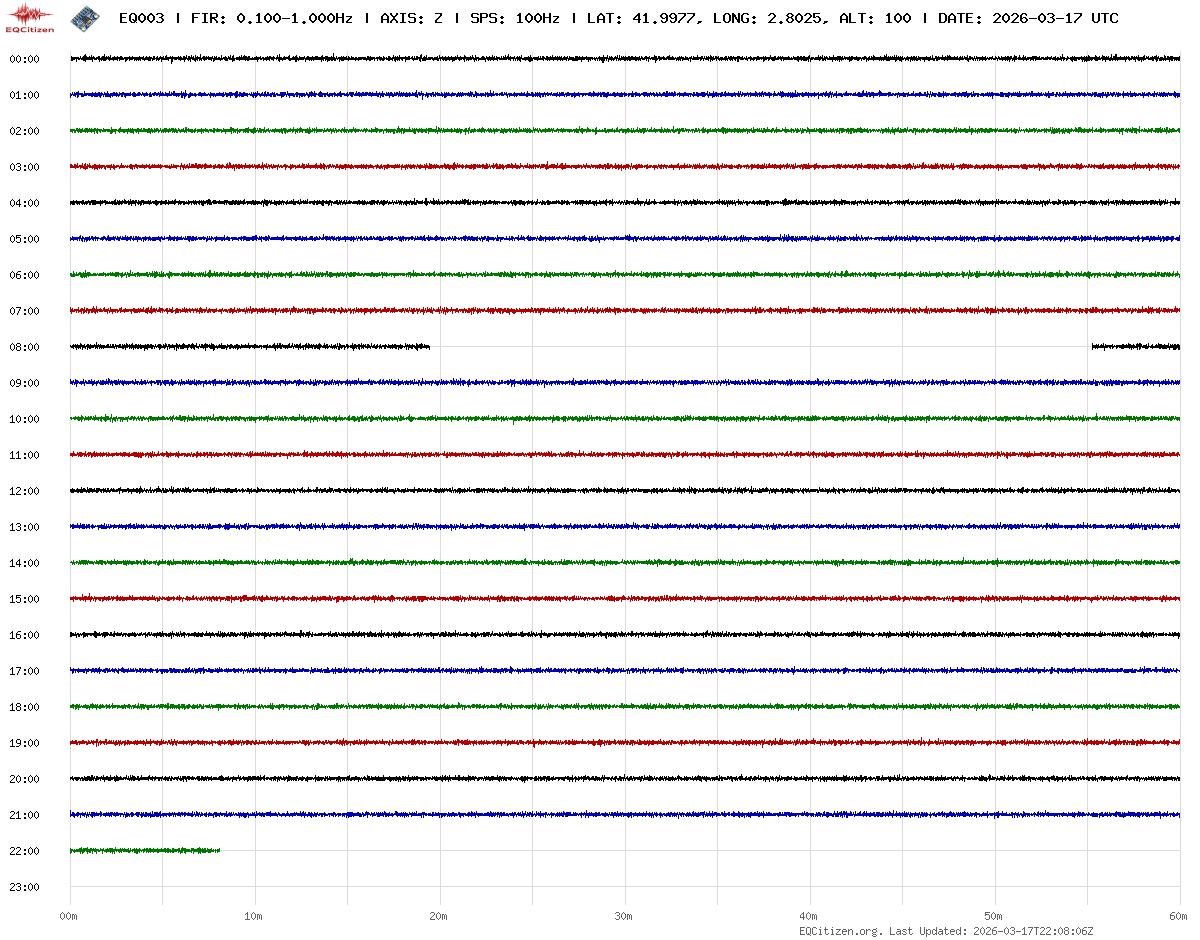The width and height of the screenshot is (1200, 940).
Task: Click the 12:00 hour label
Action: pyautogui.click(x=24, y=491)
